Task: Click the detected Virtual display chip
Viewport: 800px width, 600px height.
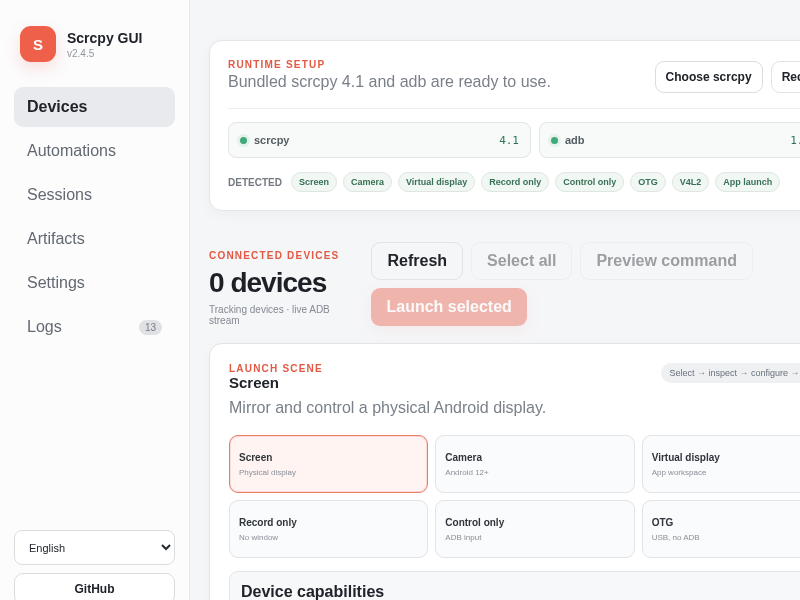Action: [436, 182]
